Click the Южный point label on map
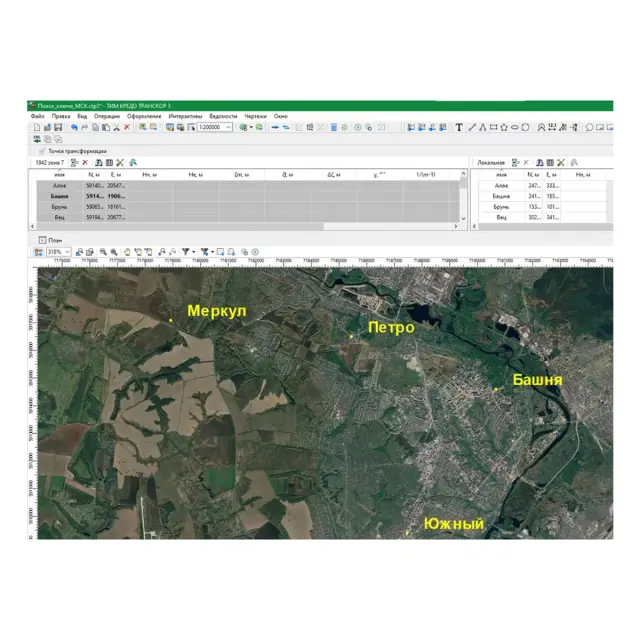The width and height of the screenshot is (640, 640). [453, 524]
